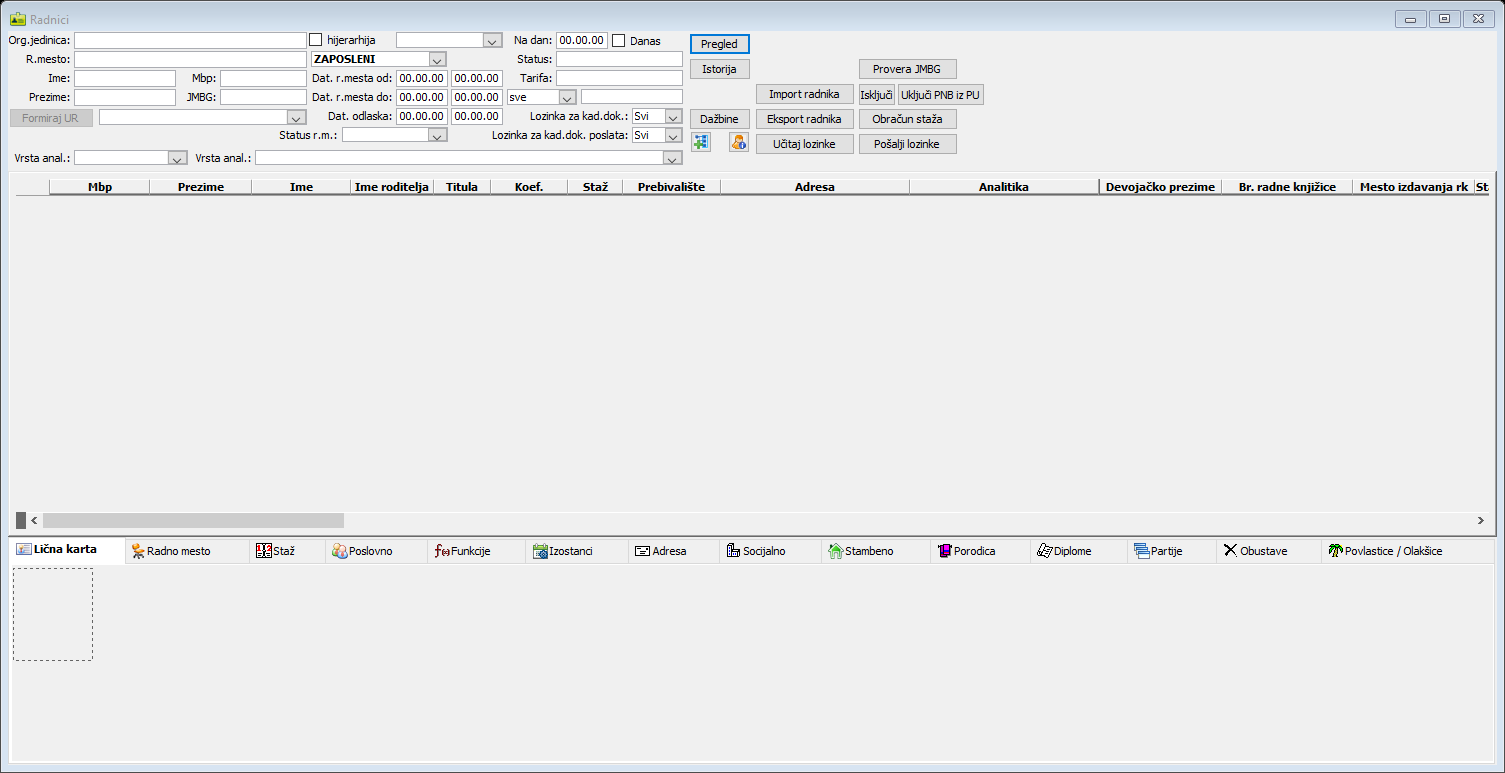Expand the wide Vrsta anal. dropdown

point(673,158)
